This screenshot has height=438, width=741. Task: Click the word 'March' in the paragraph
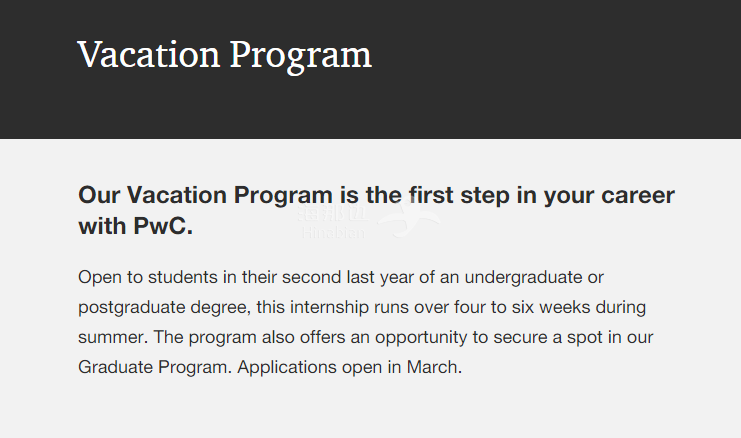(432, 367)
